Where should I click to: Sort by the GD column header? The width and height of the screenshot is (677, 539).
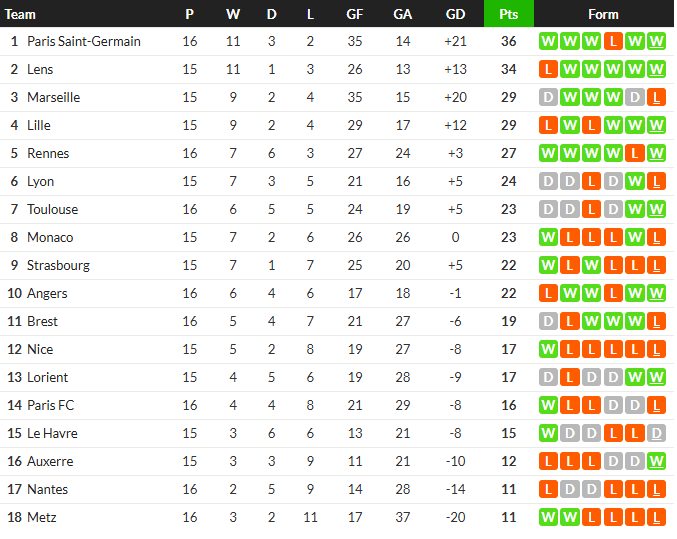(455, 14)
